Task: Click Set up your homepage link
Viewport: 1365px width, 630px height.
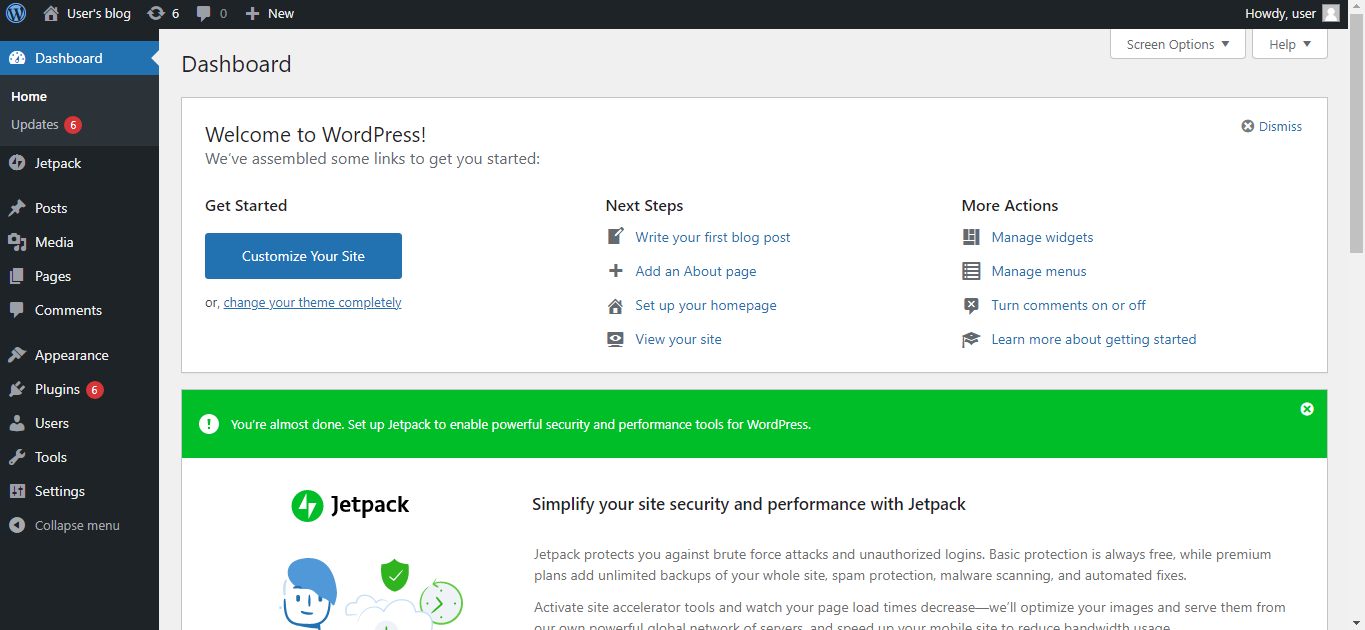Action: 706,305
